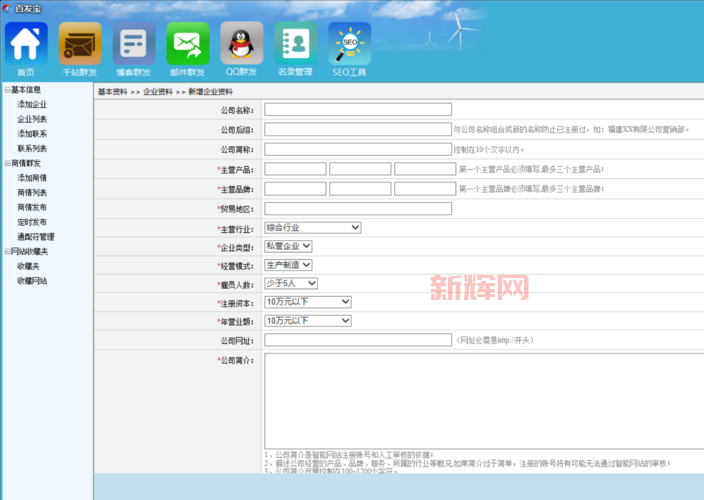
Task: Collapse the 商情群发 tree section
Action: pyautogui.click(x=7, y=163)
